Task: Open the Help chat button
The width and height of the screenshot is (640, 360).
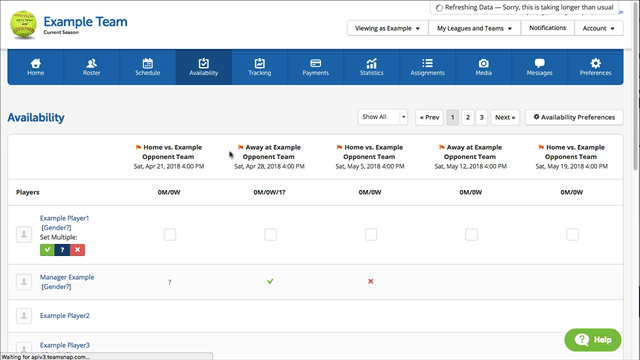Action: point(593,340)
